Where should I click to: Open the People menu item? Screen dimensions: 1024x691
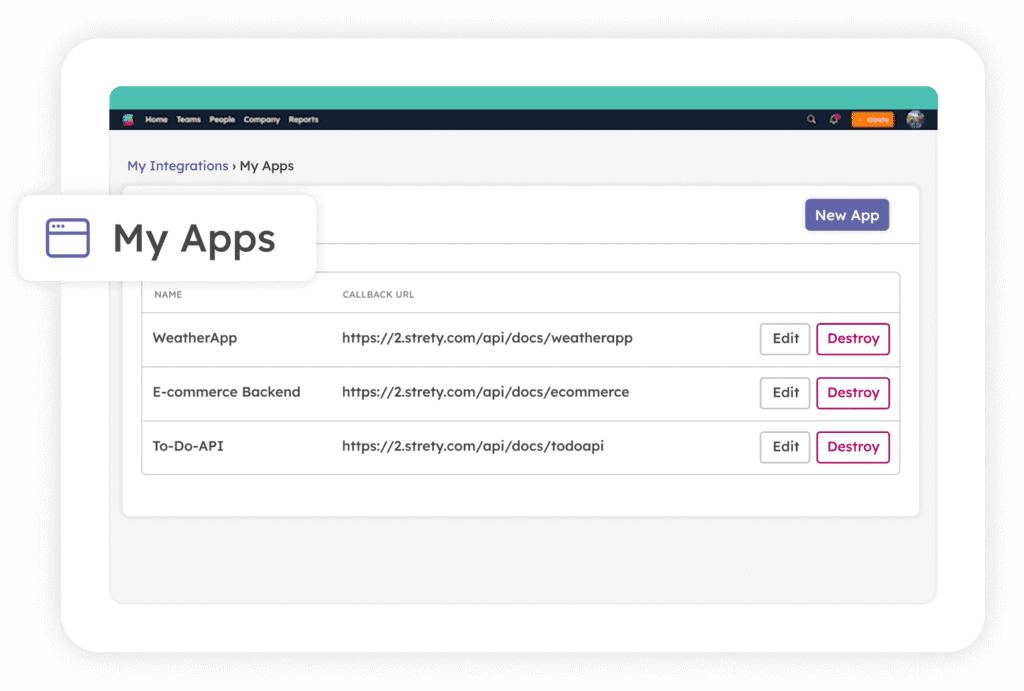click(222, 120)
